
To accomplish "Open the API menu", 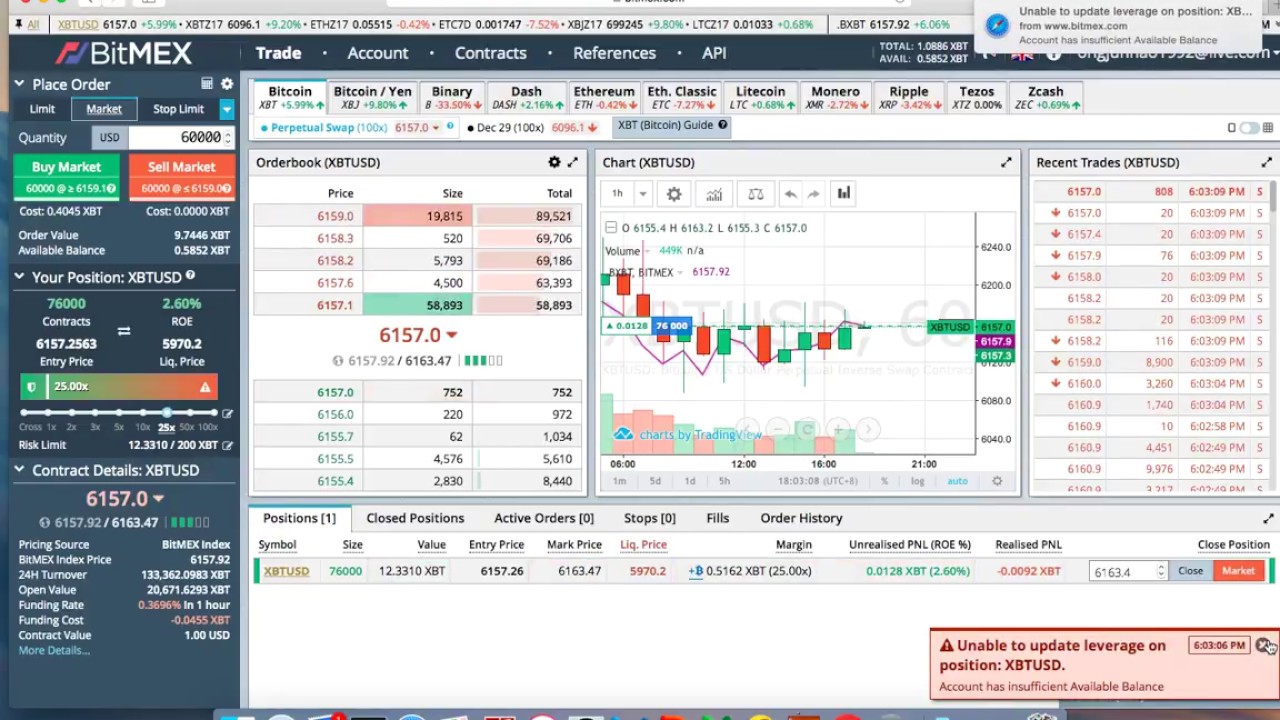I will click(714, 53).
